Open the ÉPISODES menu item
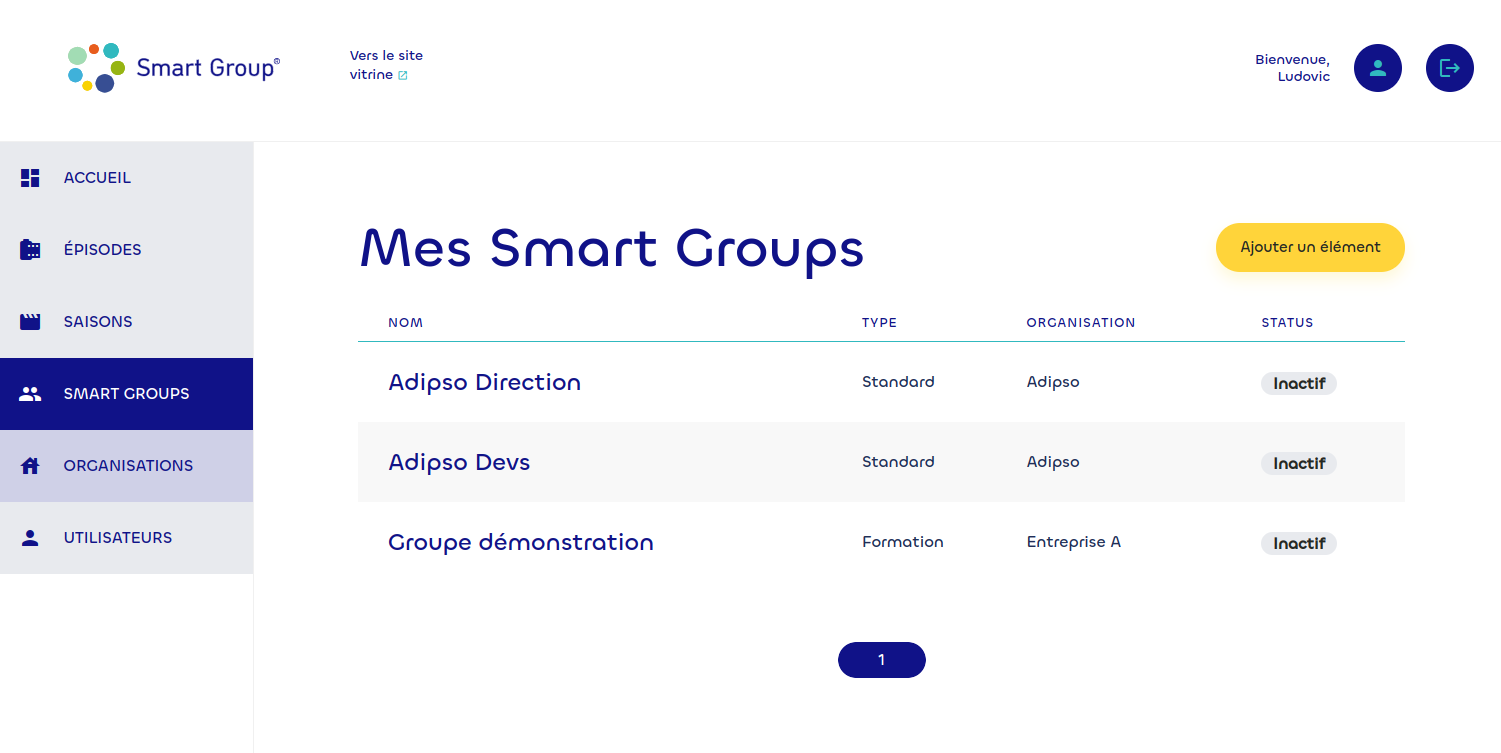Screen dimensions: 1501x753 tap(126, 250)
